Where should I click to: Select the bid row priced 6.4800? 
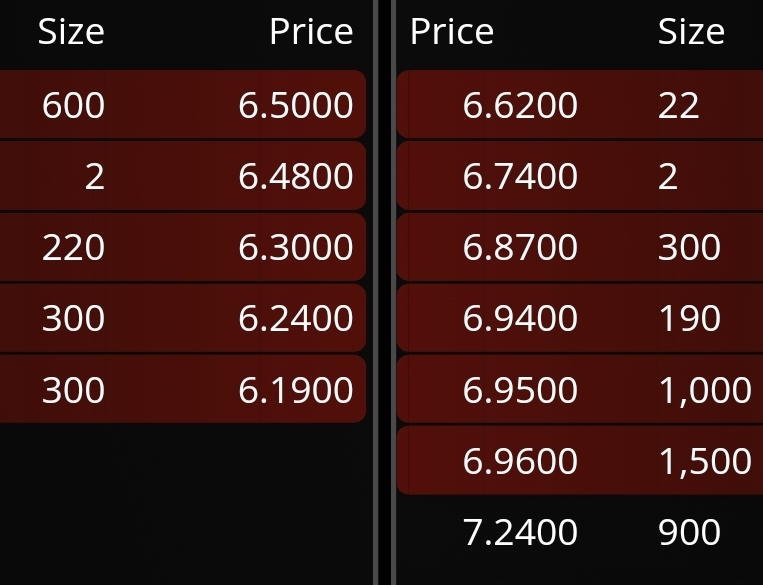coord(182,176)
